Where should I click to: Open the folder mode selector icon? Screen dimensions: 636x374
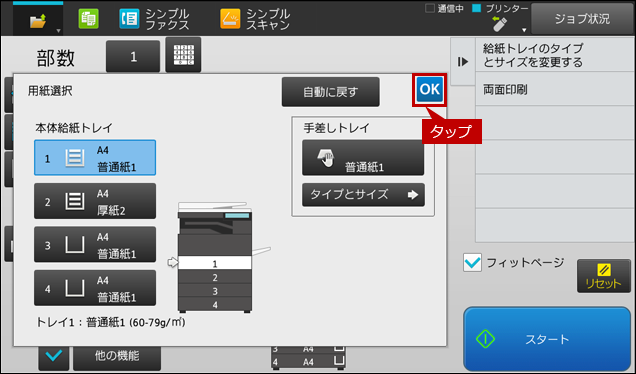click(x=38, y=20)
